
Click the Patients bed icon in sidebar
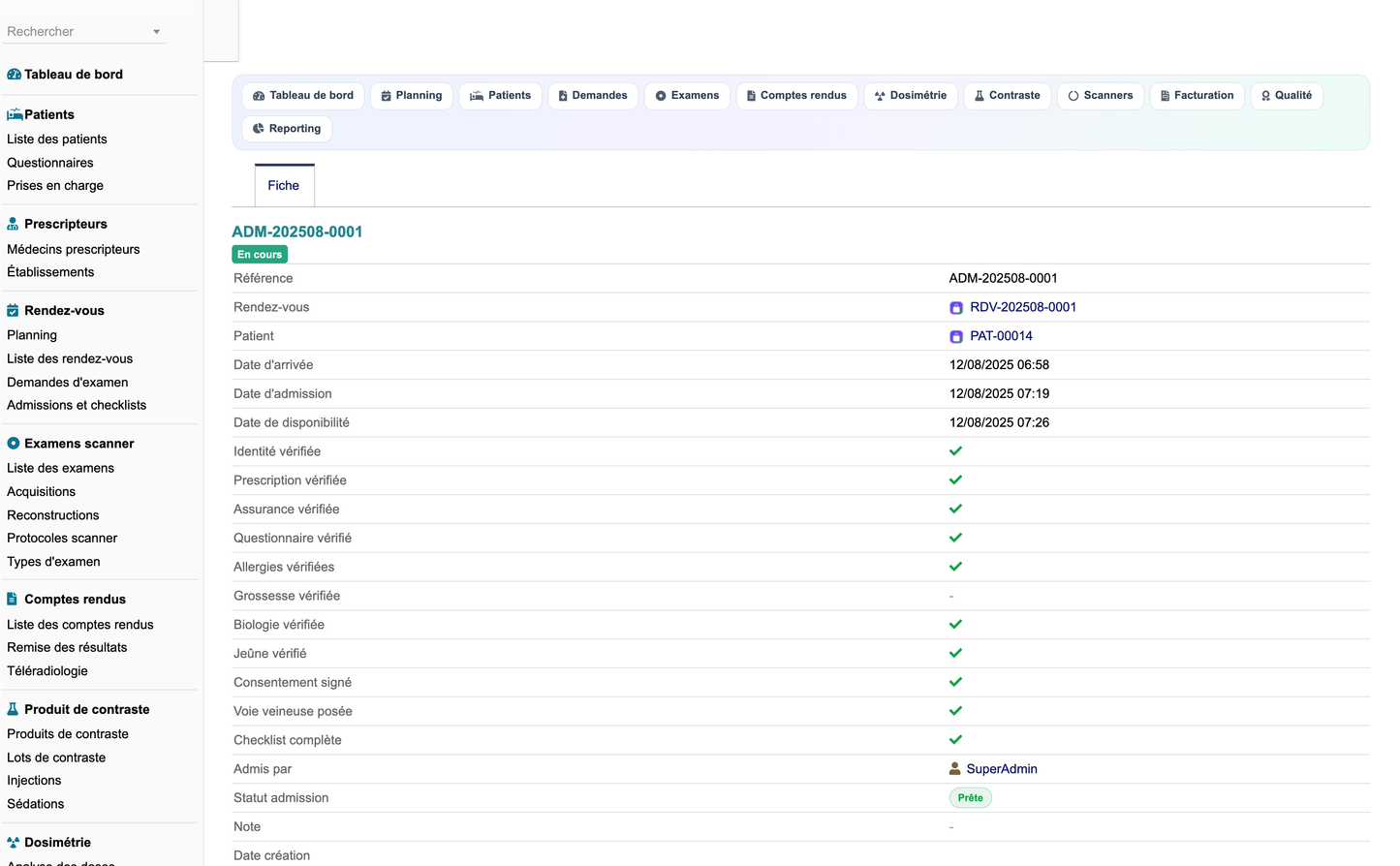(x=15, y=114)
